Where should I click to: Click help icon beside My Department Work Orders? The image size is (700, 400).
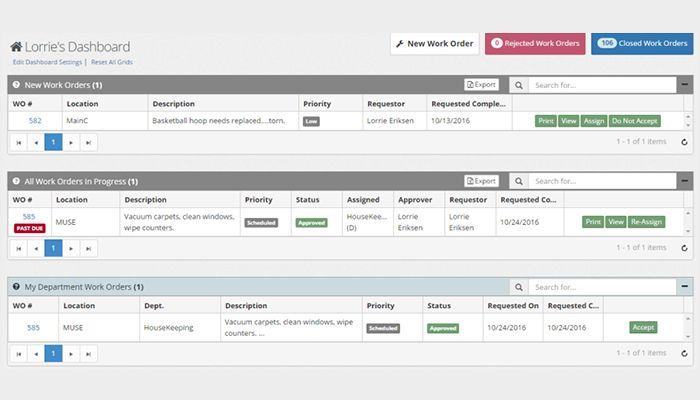point(16,287)
